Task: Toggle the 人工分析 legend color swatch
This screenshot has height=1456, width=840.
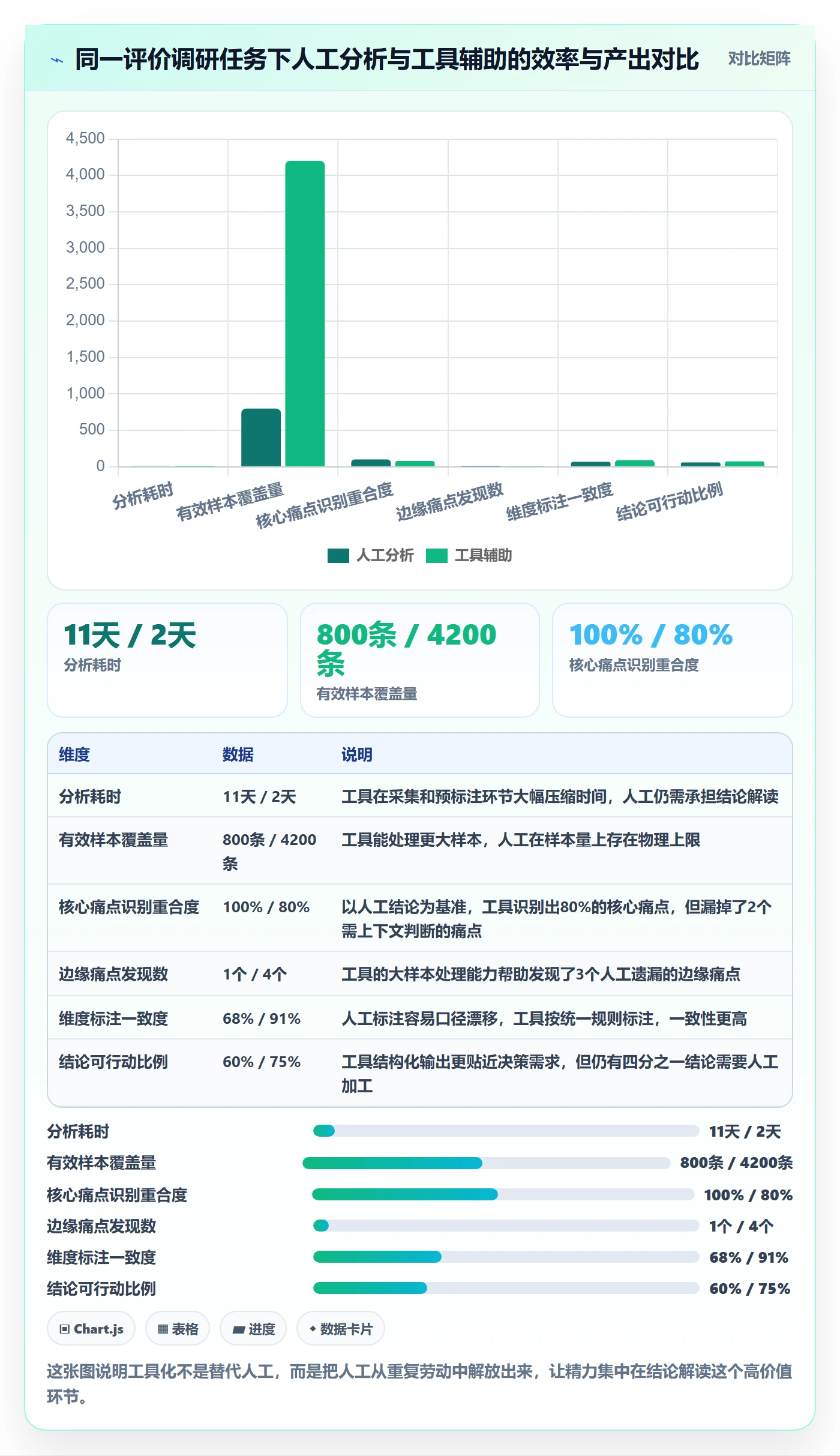Action: (338, 556)
